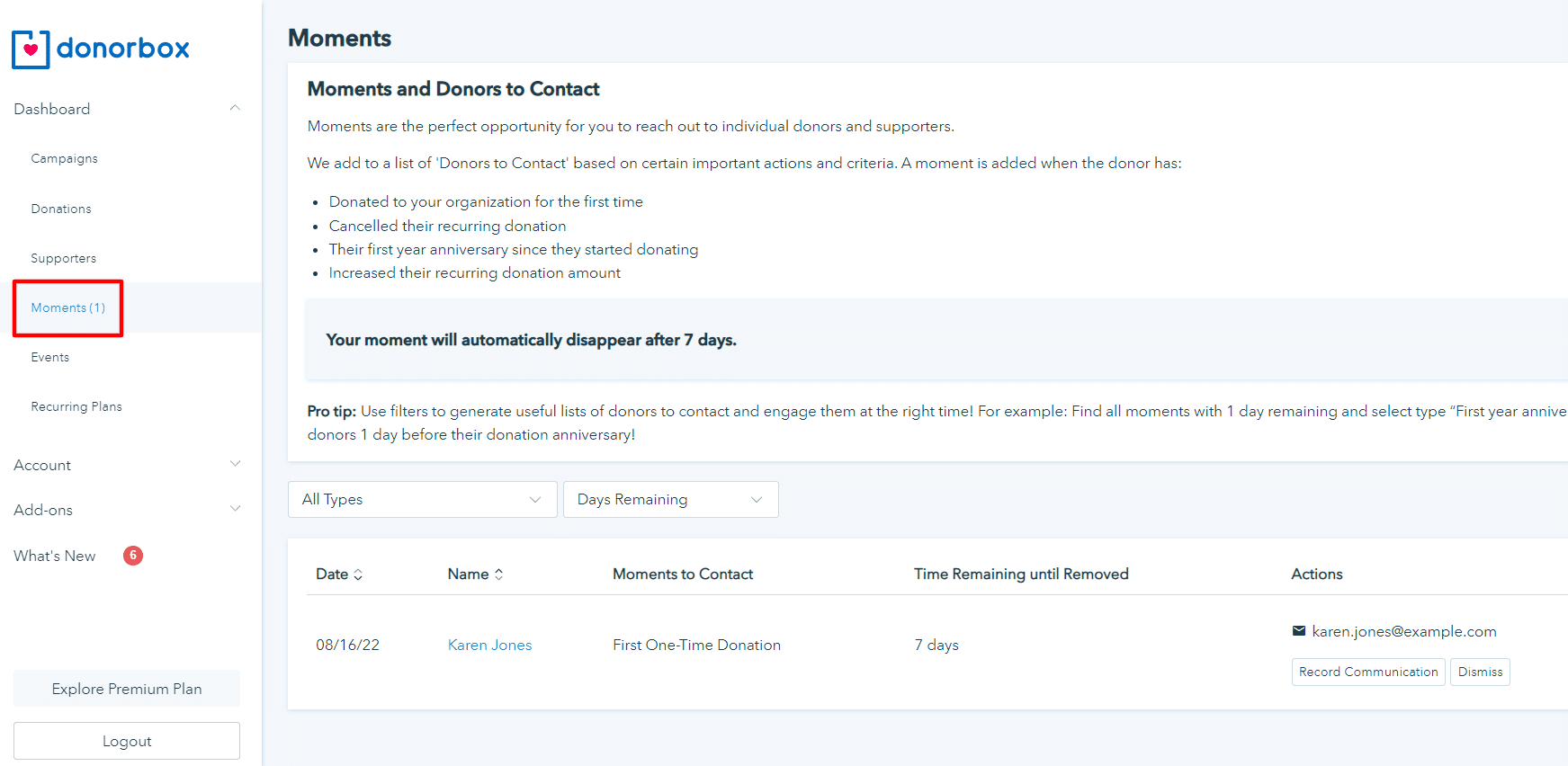
Task: Open the Days Remaining filter dropdown
Action: coord(670,500)
